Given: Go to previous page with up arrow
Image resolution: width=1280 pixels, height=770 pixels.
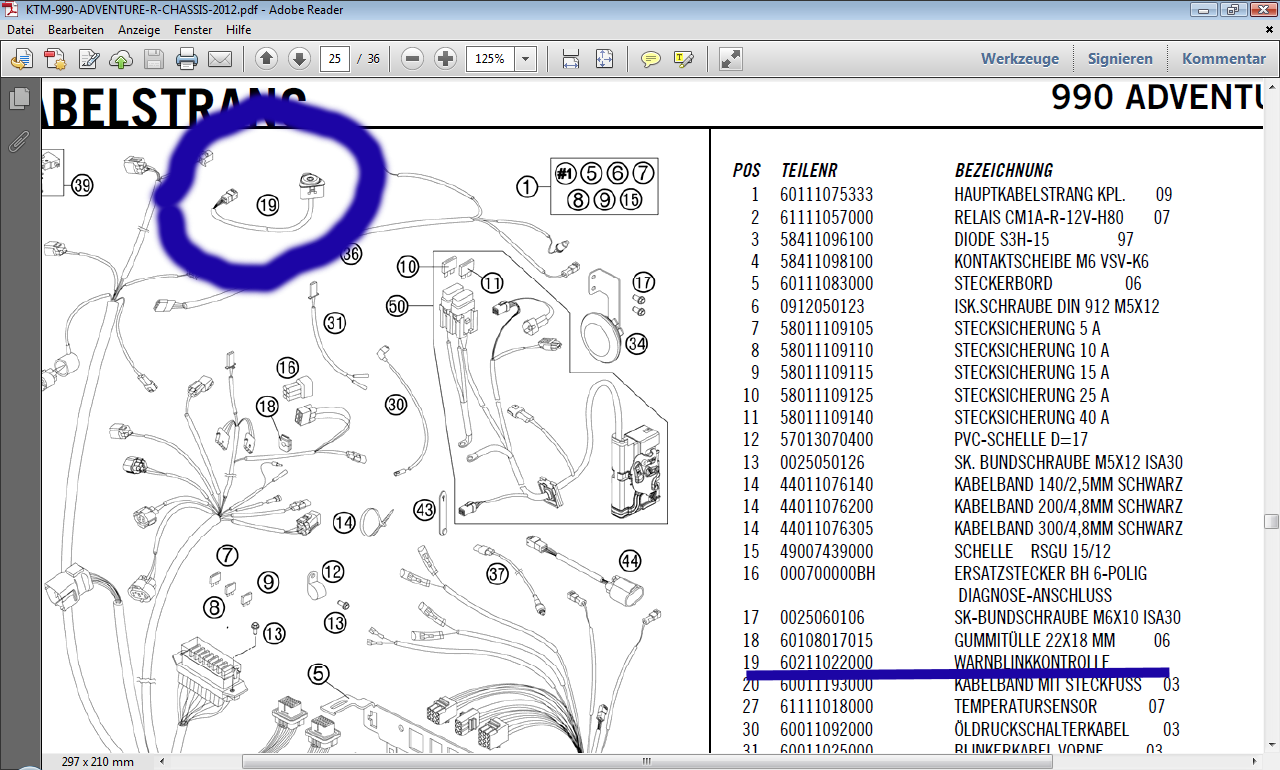Looking at the screenshot, I should (x=266, y=59).
